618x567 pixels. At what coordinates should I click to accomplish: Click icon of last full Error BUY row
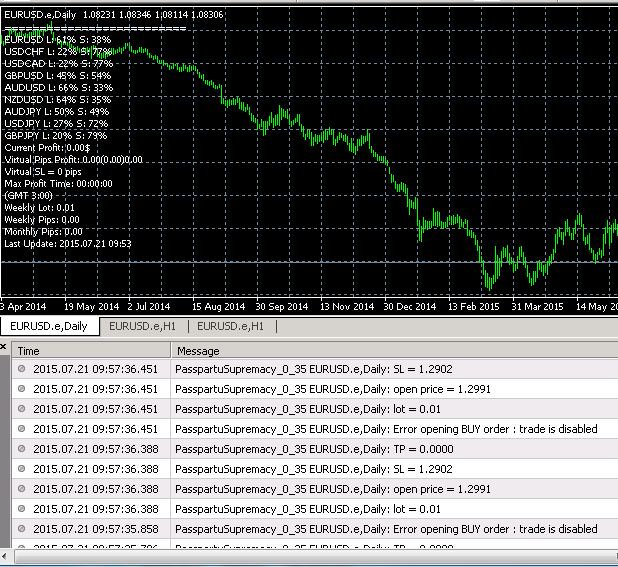(21, 529)
